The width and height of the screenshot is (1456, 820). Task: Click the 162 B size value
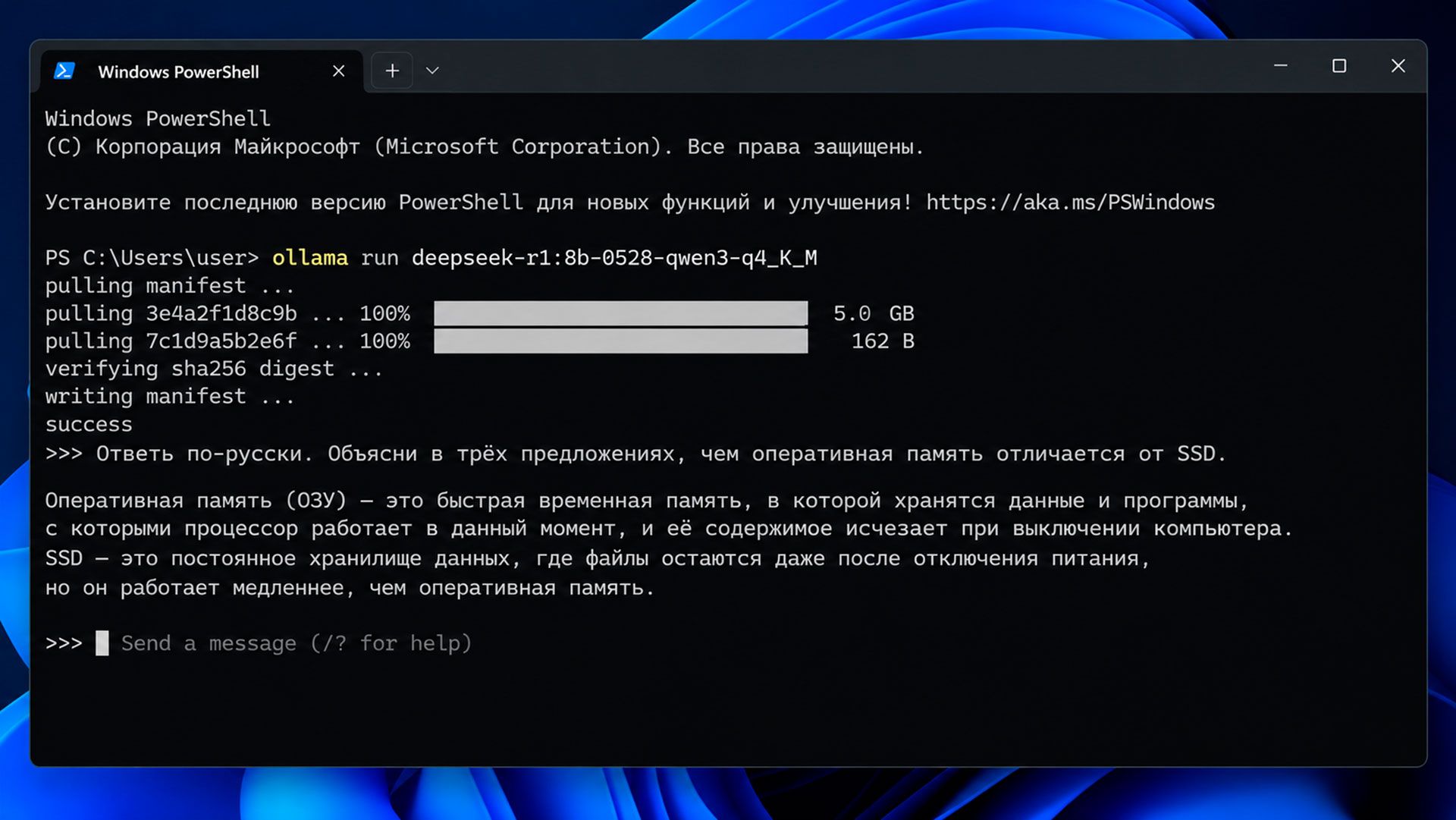[x=883, y=341]
